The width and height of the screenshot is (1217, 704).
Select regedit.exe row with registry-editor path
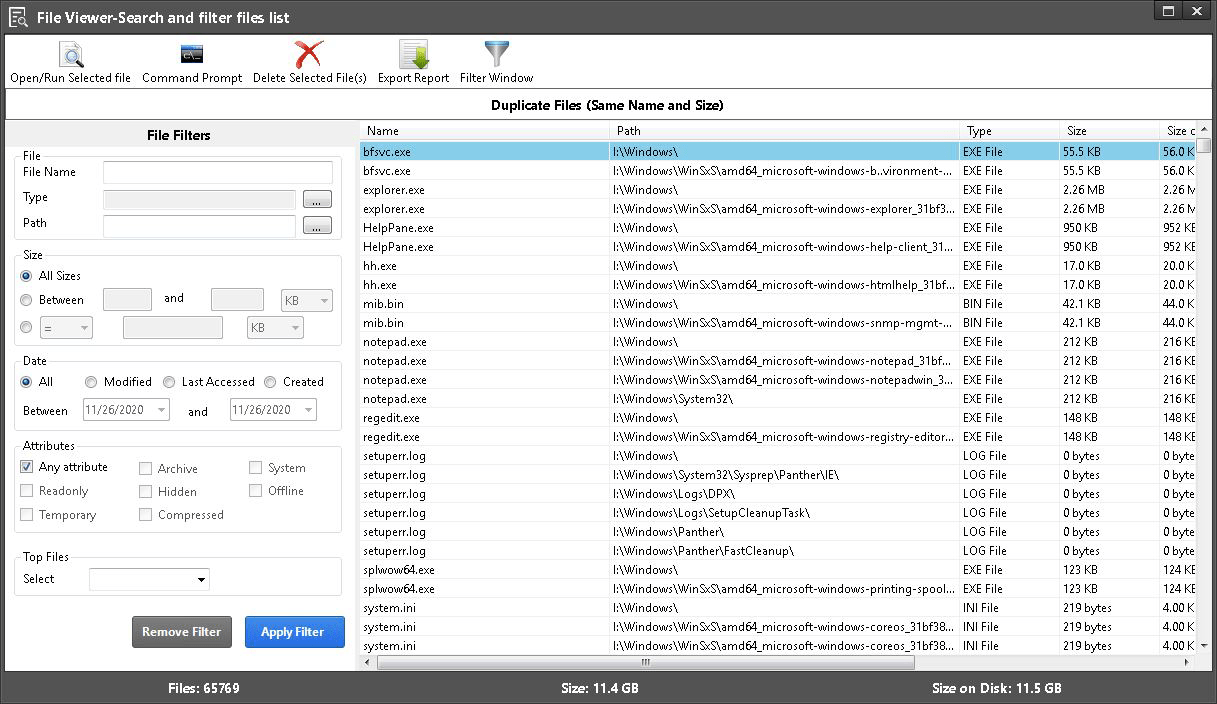point(778,437)
